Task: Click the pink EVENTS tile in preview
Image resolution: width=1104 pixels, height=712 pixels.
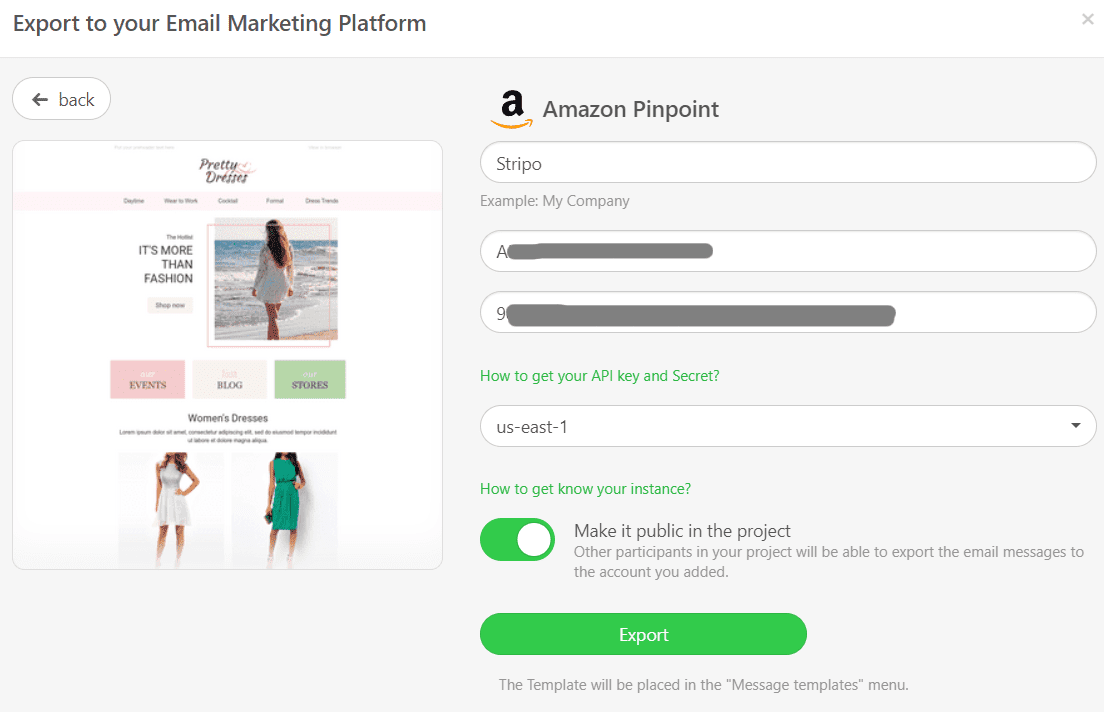Action: 148,380
